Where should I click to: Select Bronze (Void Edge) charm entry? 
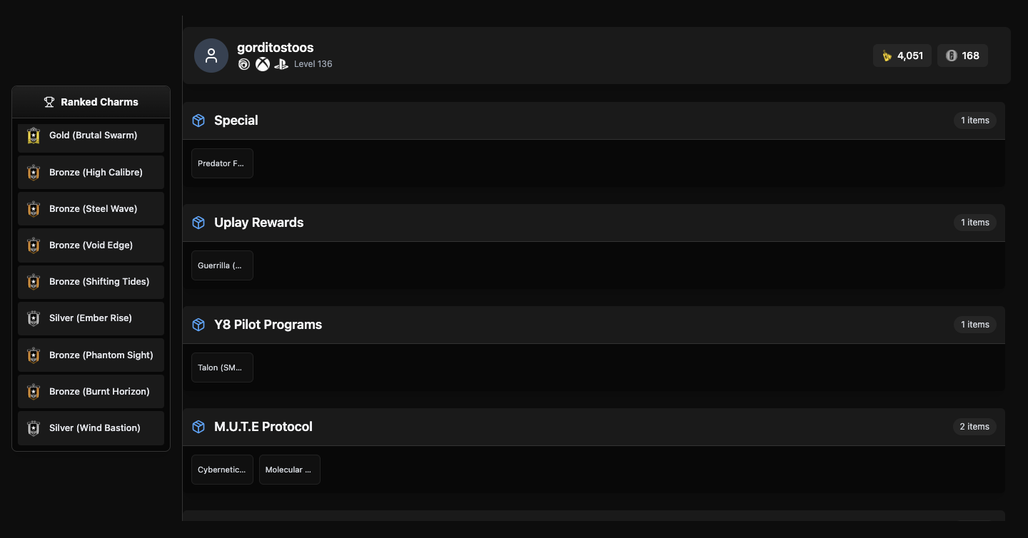91,245
